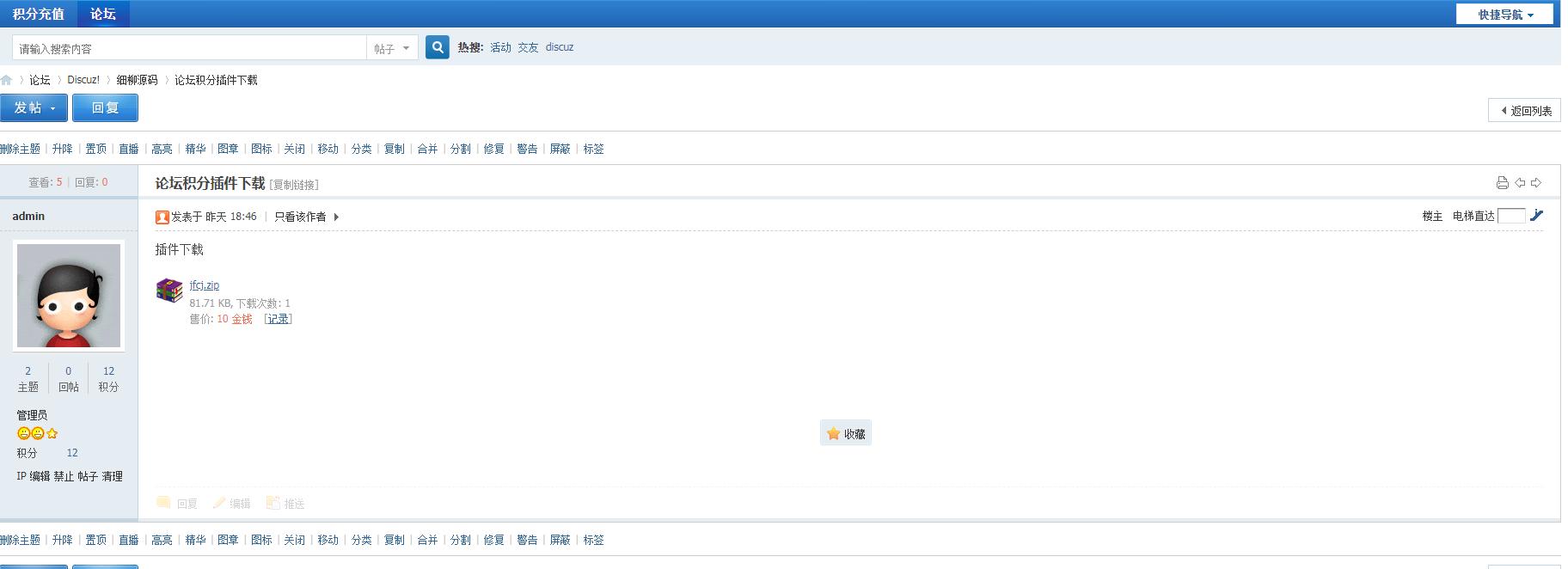This screenshot has width=1568, height=569.
Task: Go to previous thread with left arrow
Action: 1520,182
